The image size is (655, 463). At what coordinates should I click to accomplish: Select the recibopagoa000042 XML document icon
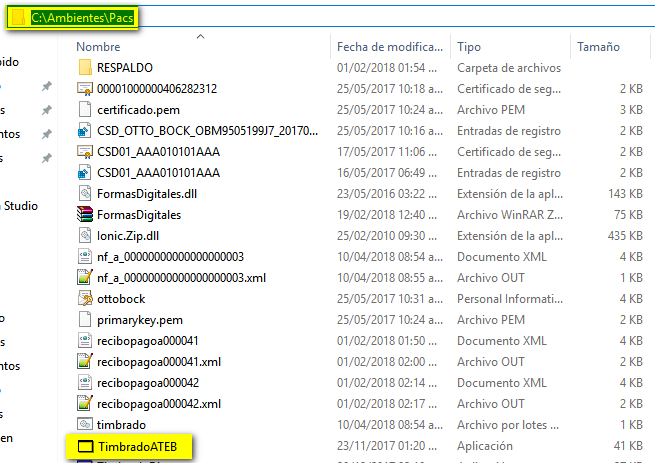[x=85, y=382]
